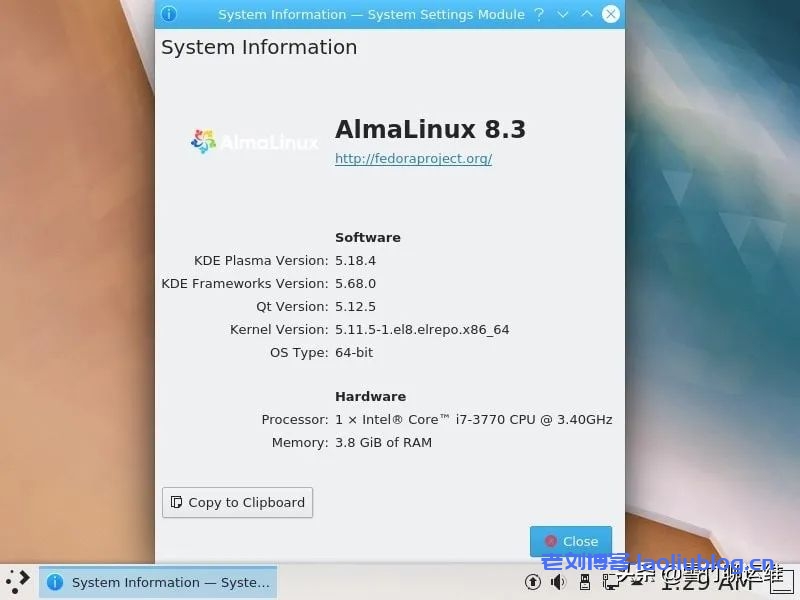Open window menu via title bar info icon
800x600 pixels.
pyautogui.click(x=169, y=14)
